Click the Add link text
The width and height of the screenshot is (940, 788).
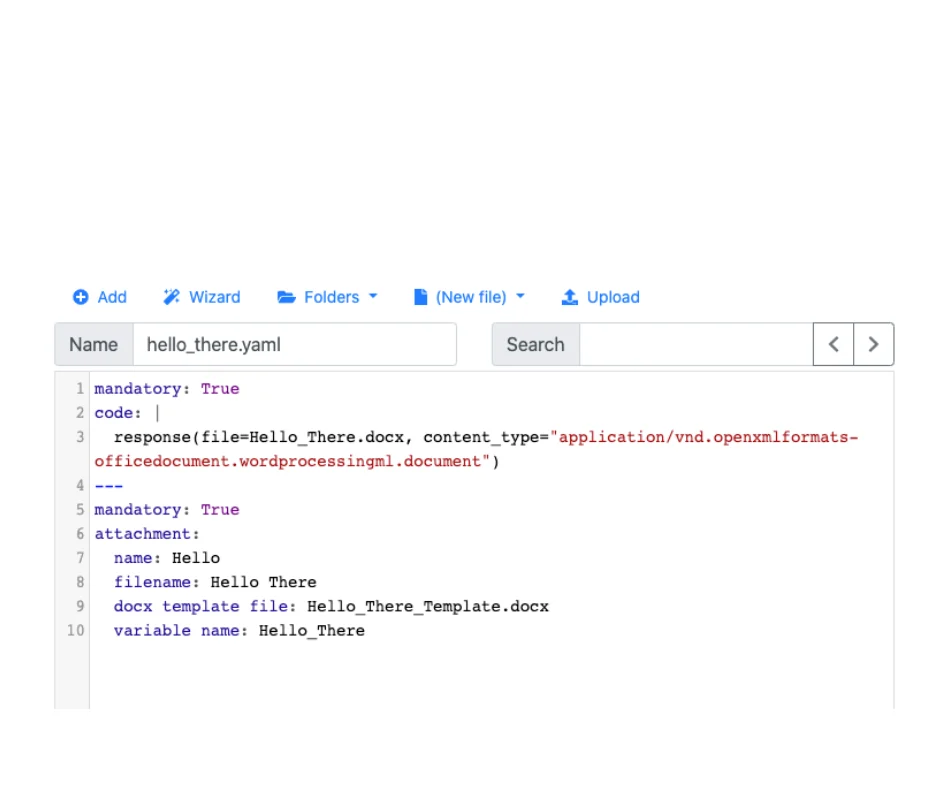coord(112,297)
